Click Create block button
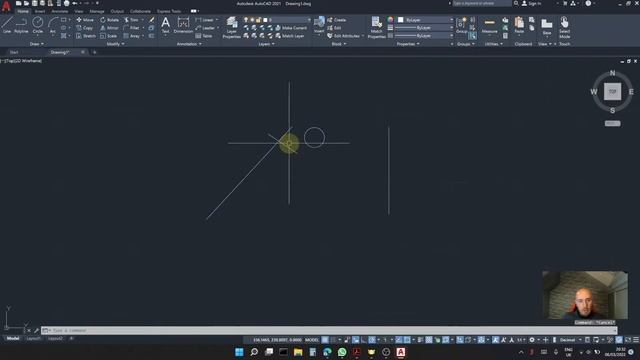The width and height of the screenshot is (640, 360). click(x=336, y=20)
